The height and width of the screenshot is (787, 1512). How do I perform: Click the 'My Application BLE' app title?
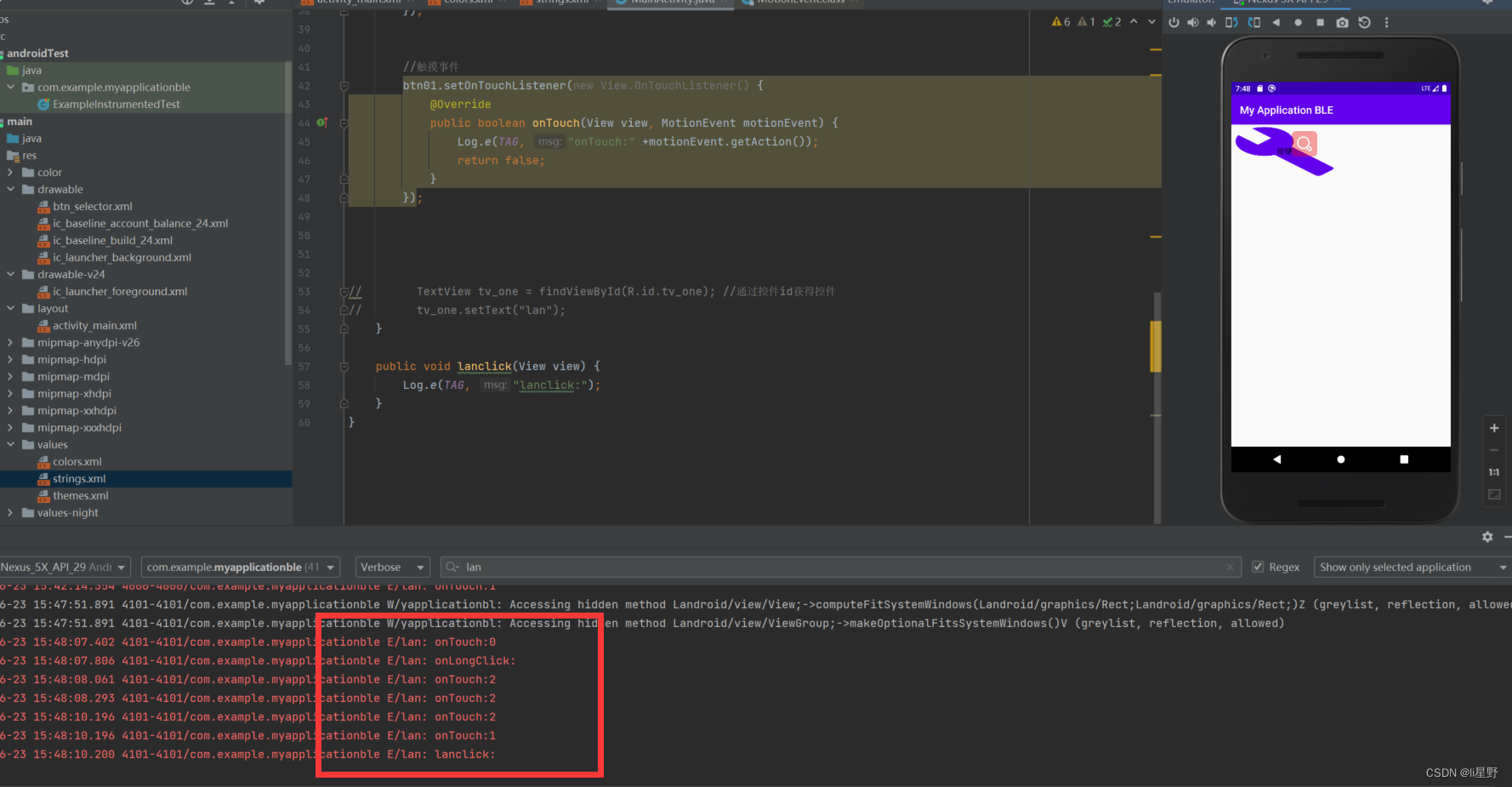1287,110
